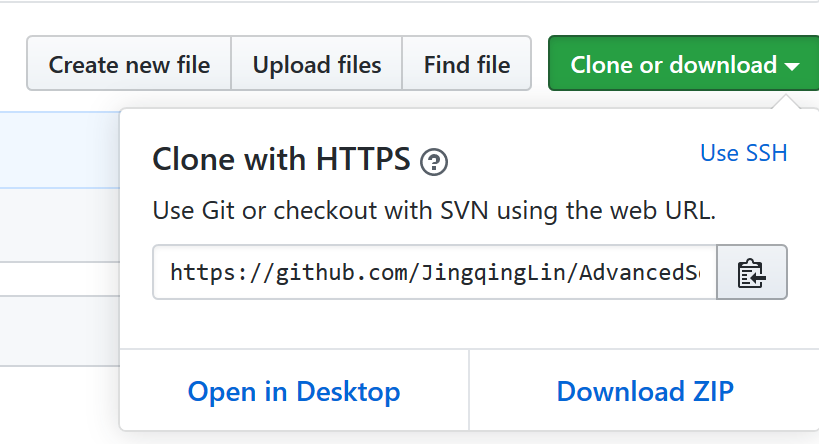Copy the clone URL to clipboard

point(752,272)
